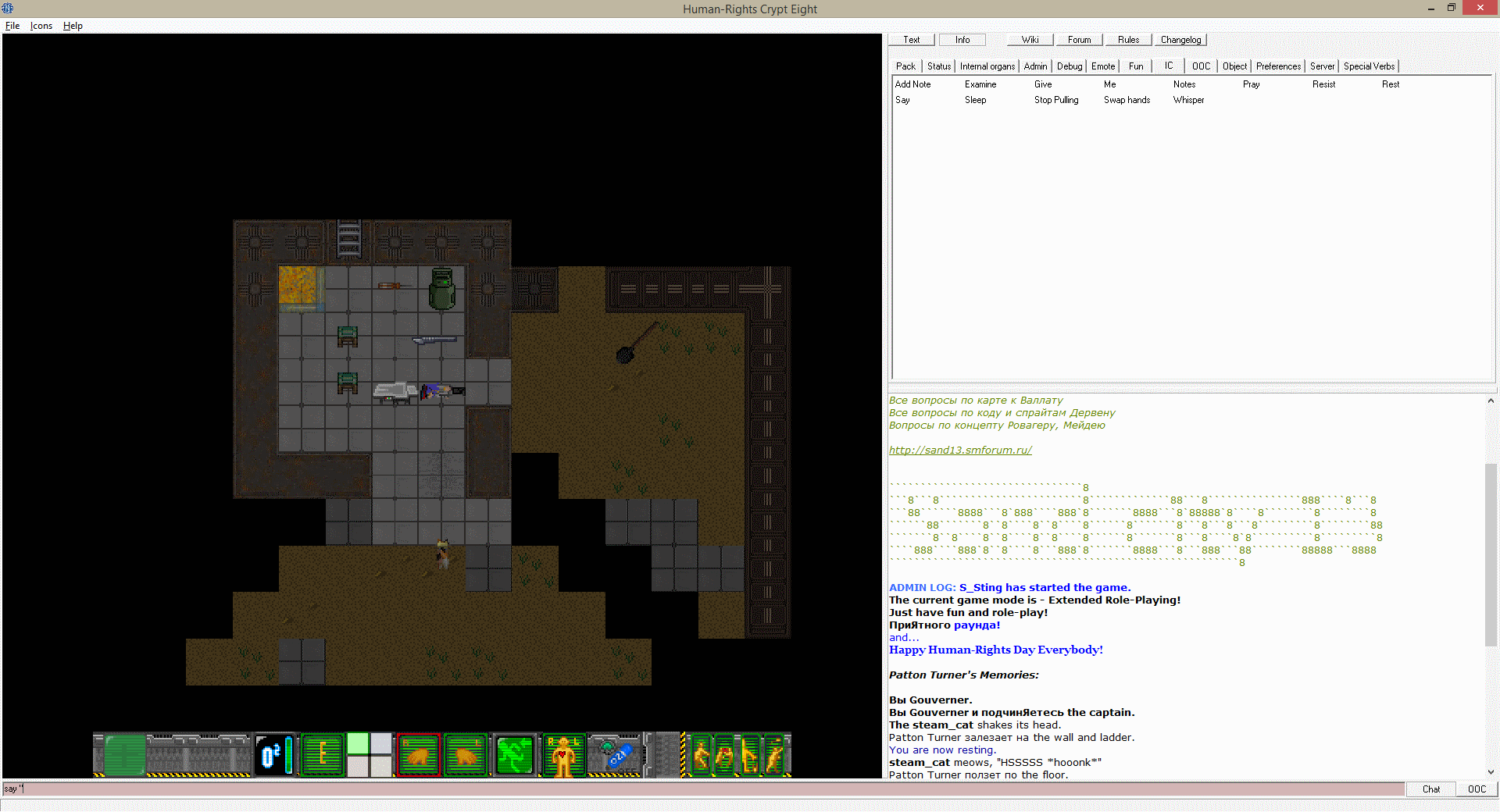Screen dimensions: 1500x812
Task: Click the light green intent square
Action: coord(358,743)
